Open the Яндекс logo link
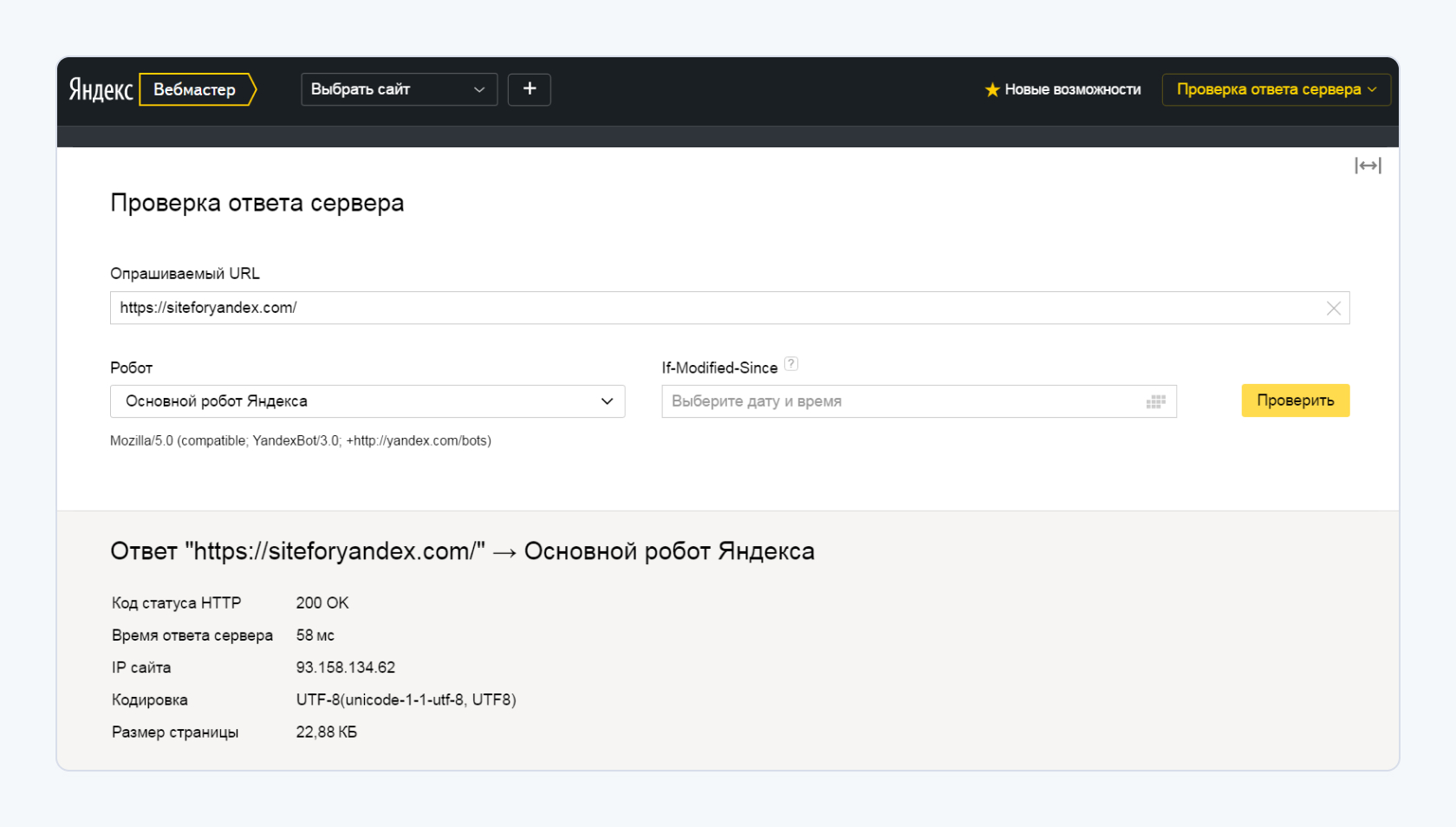 [x=101, y=90]
